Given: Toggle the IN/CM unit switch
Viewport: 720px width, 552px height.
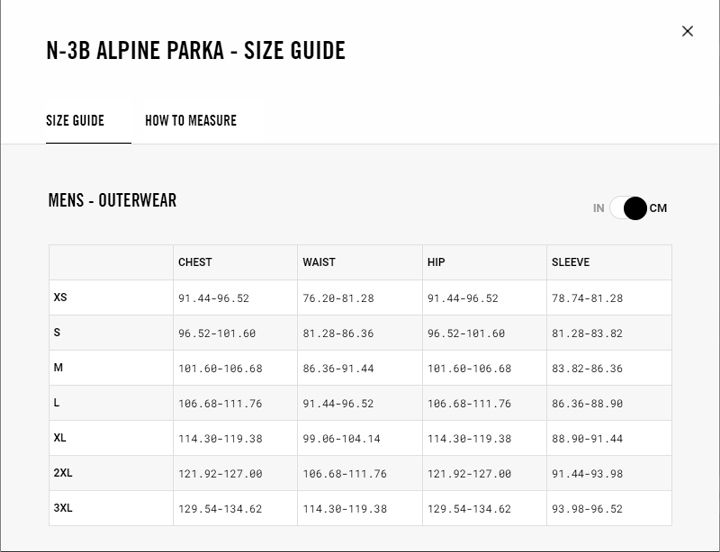Looking at the screenshot, I should pyautogui.click(x=629, y=208).
